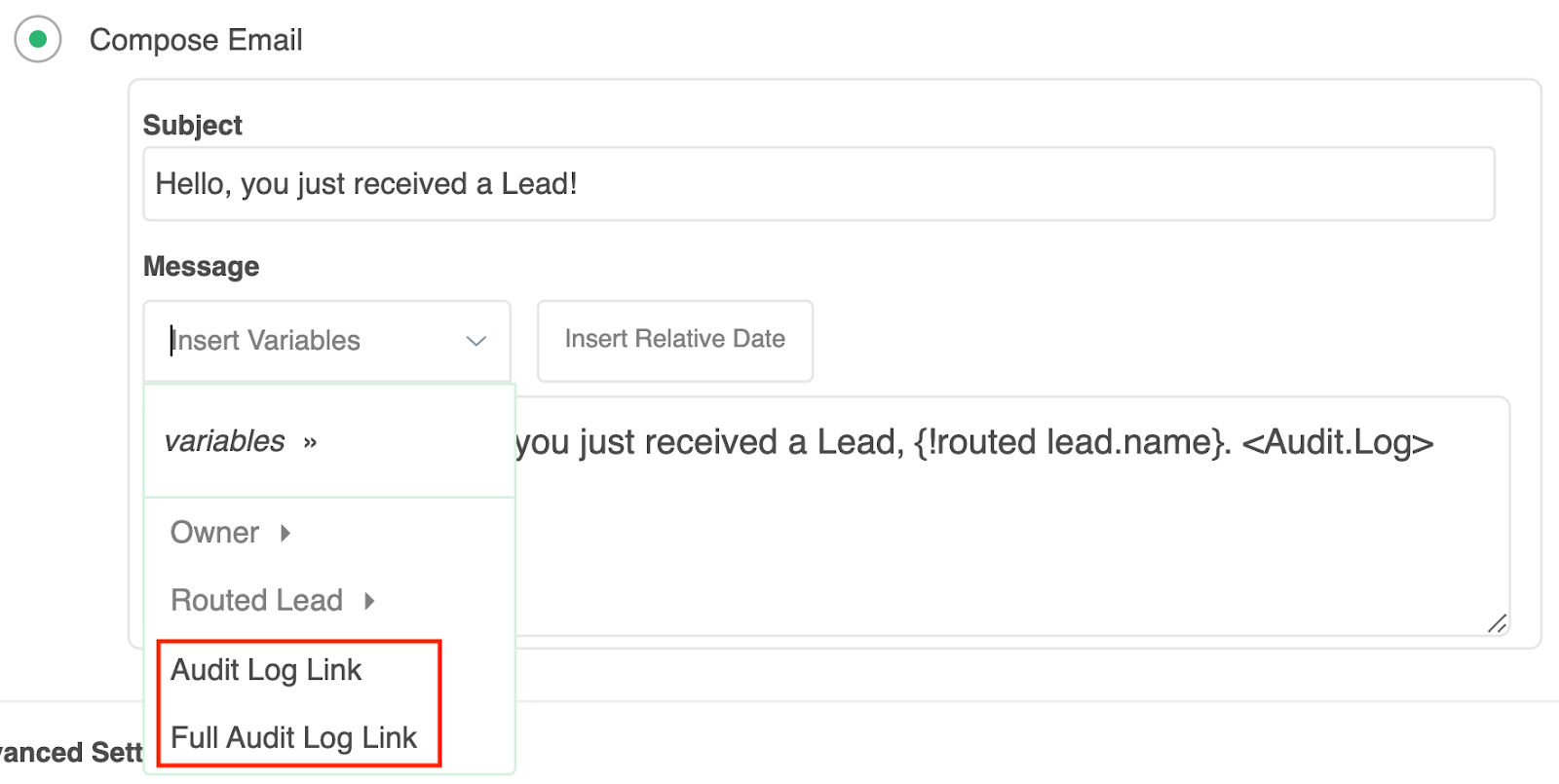Viewport: 1559px width, 784px height.
Task: Click the Message label above the toolbar
Action: click(201, 266)
